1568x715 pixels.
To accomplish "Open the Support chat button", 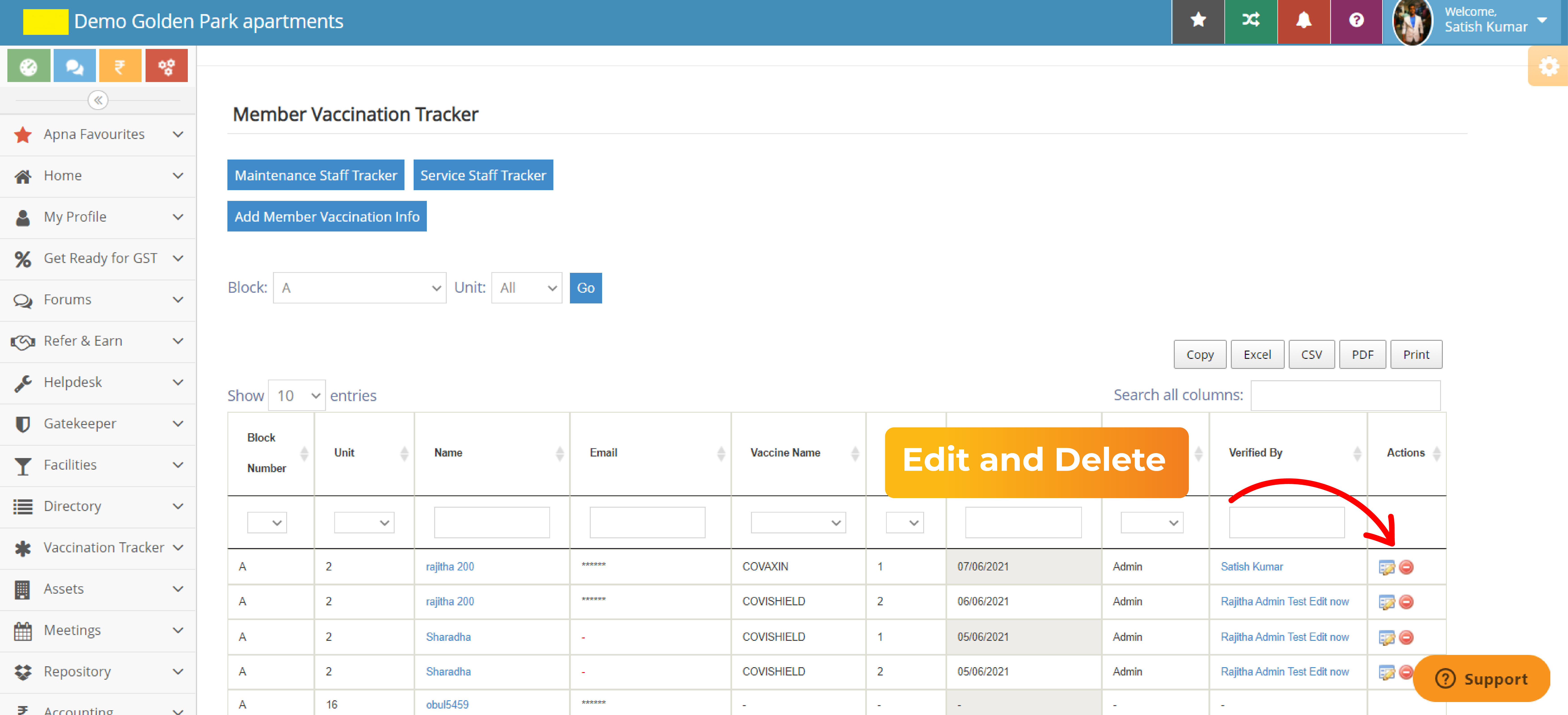I will tap(1481, 679).
